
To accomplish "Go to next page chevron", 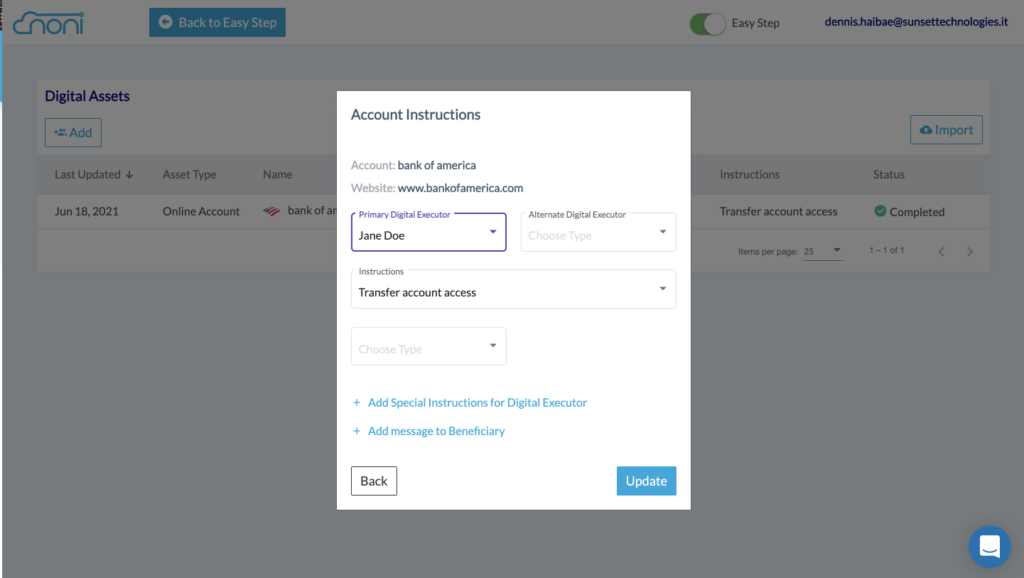I will [970, 251].
